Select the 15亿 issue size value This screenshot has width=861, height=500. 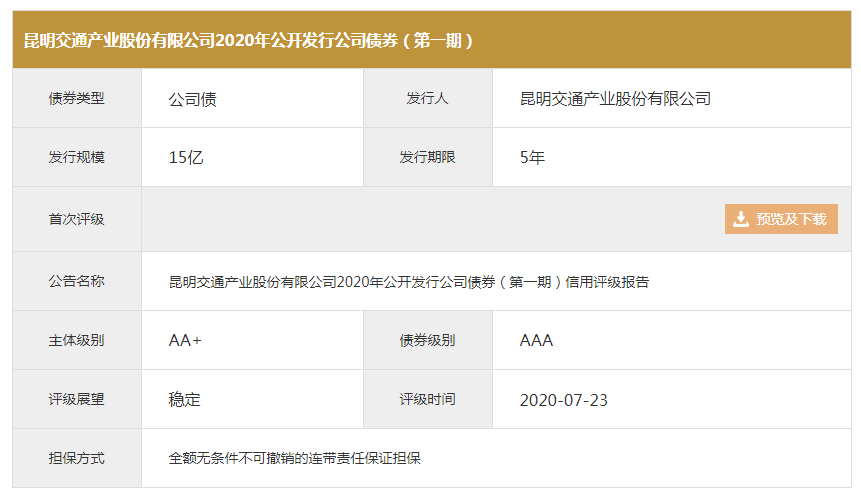click(x=187, y=158)
